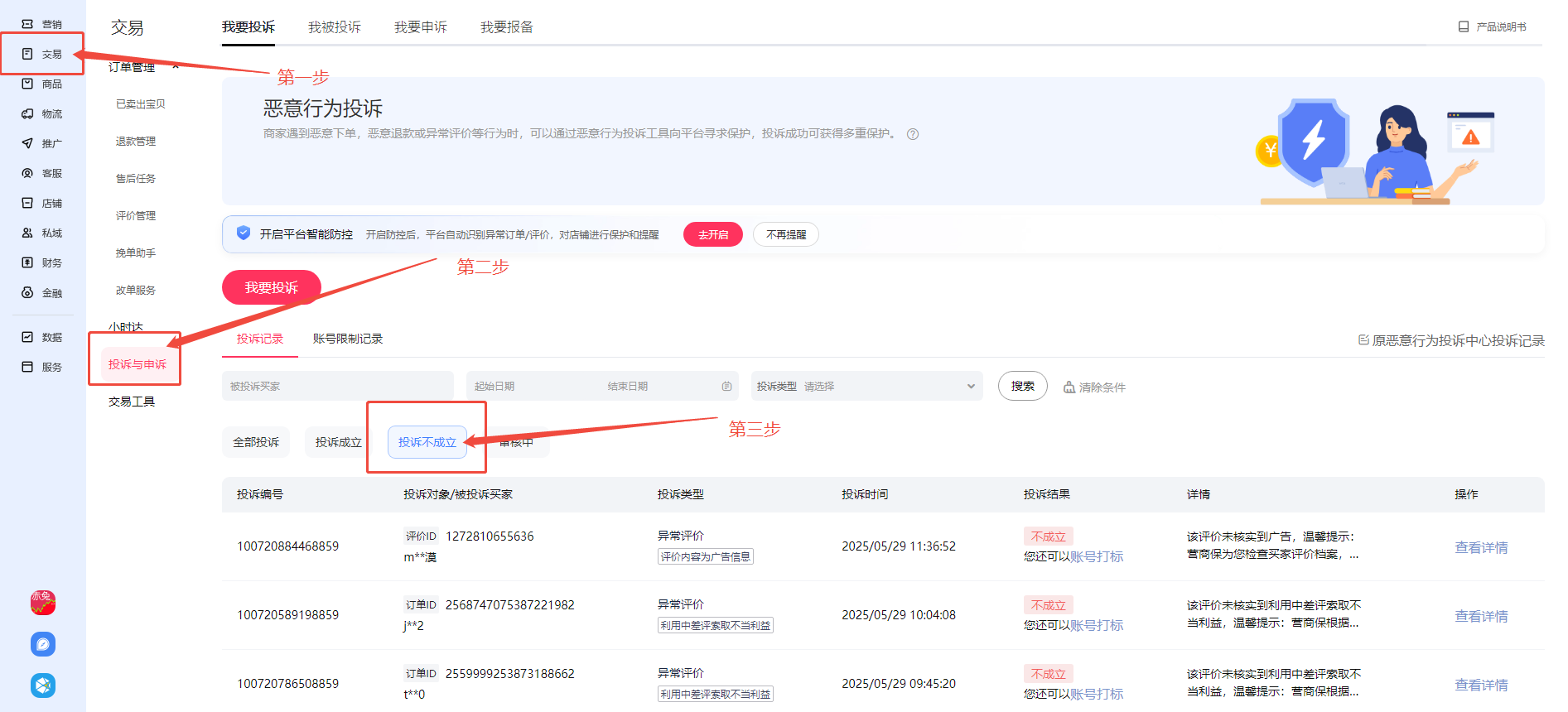This screenshot has height=712, width=1568.
Task: Click the 营销 marketing sidebar icon
Action: click(27, 24)
